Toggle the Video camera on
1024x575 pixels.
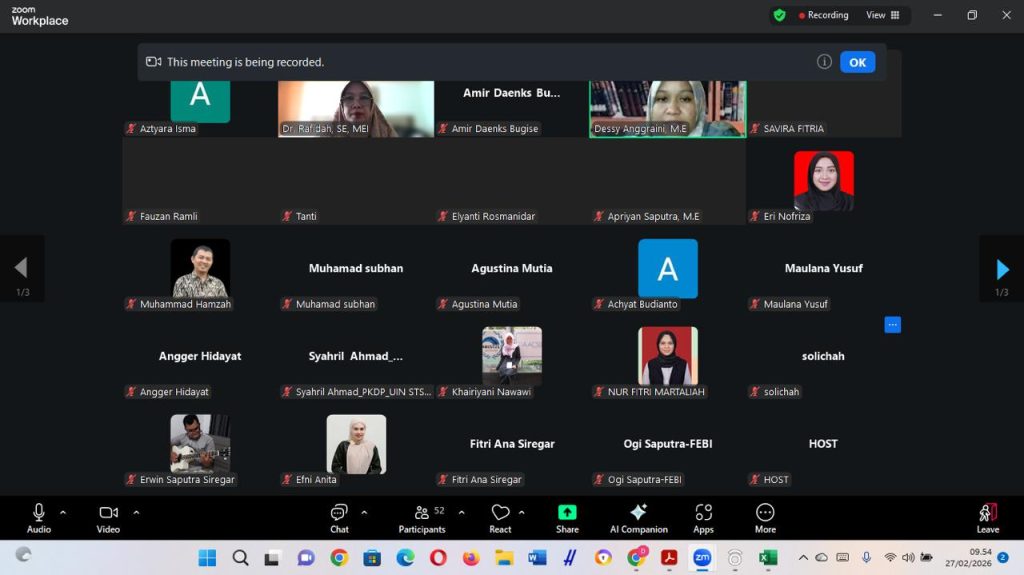tap(108, 514)
